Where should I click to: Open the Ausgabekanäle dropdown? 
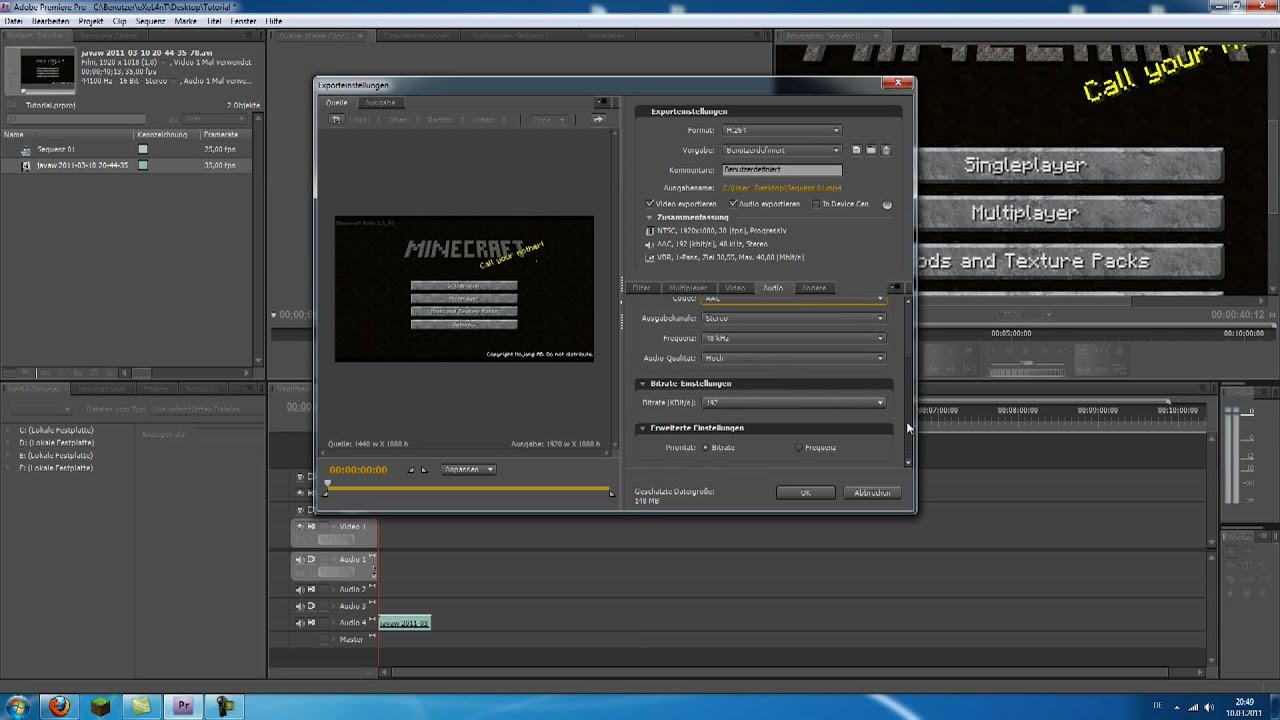(x=794, y=318)
